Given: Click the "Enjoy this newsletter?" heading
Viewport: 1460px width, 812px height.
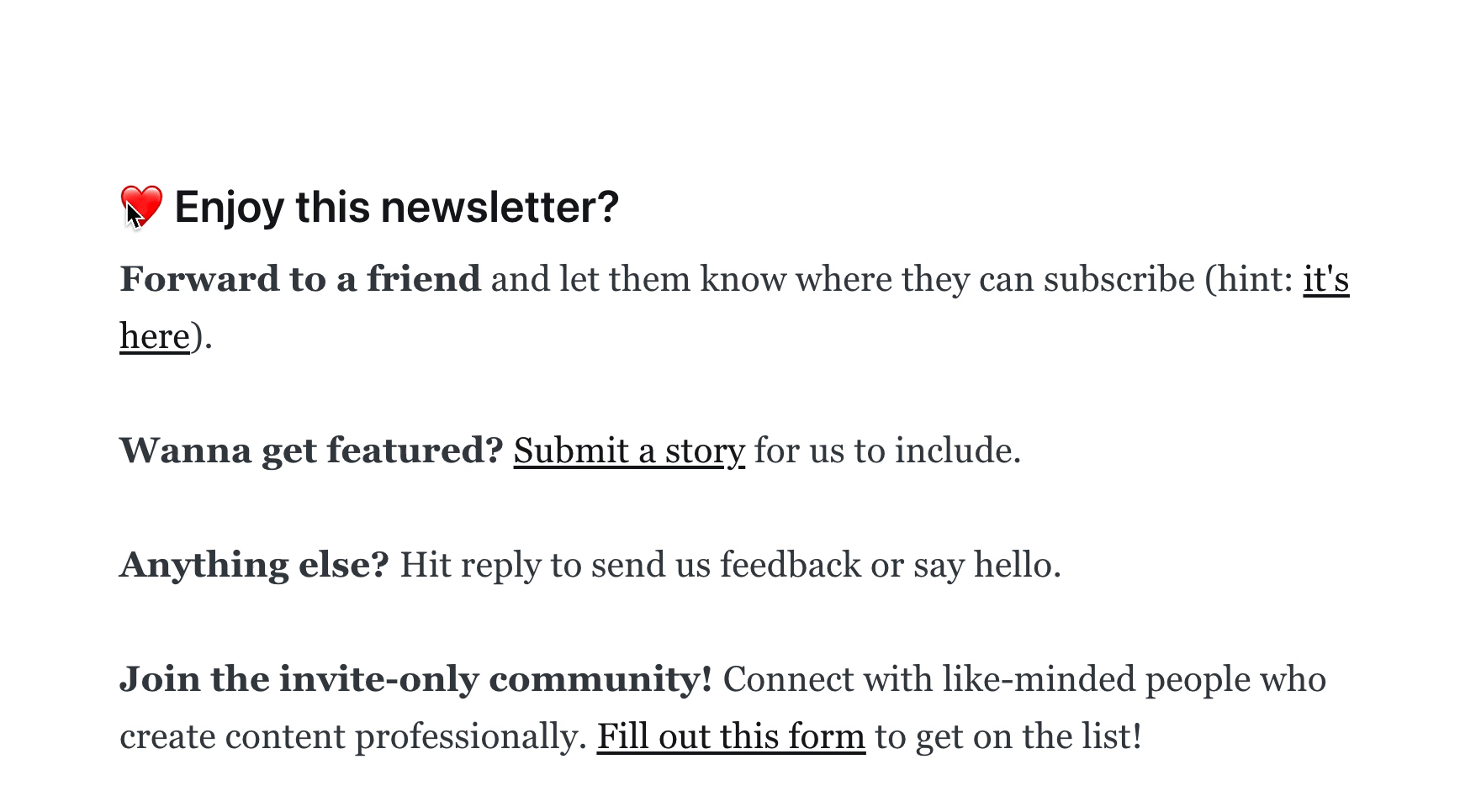Looking at the screenshot, I should 396,207.
